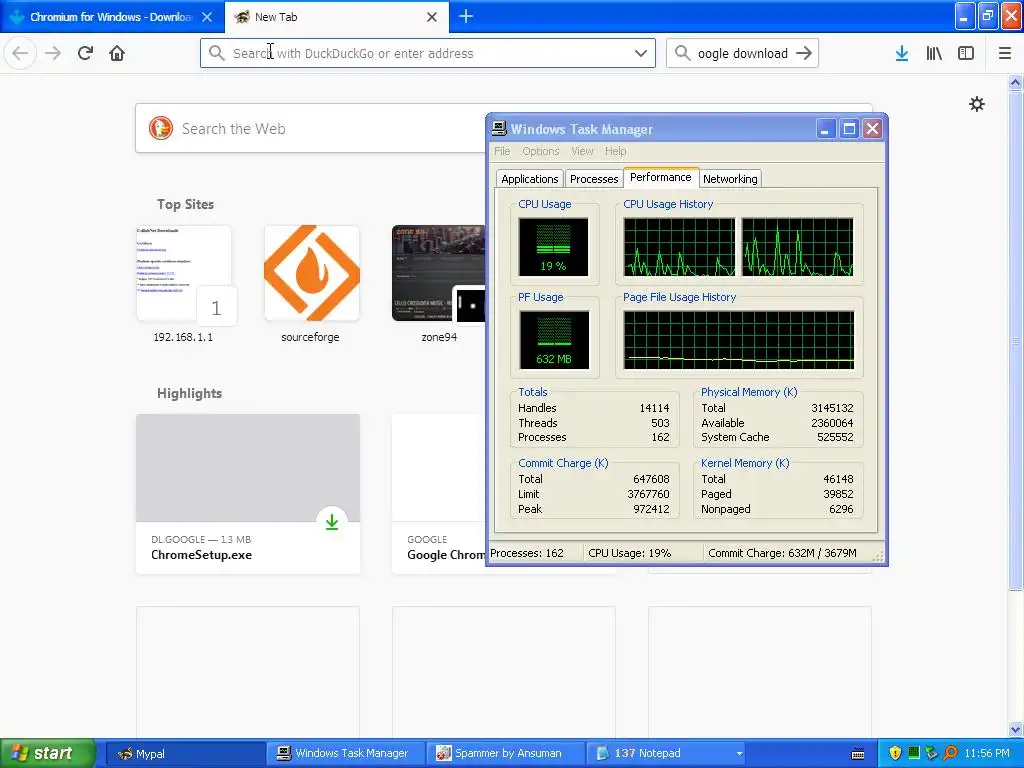Open the sourceforge top site tile
1024x768 pixels.
click(311, 284)
